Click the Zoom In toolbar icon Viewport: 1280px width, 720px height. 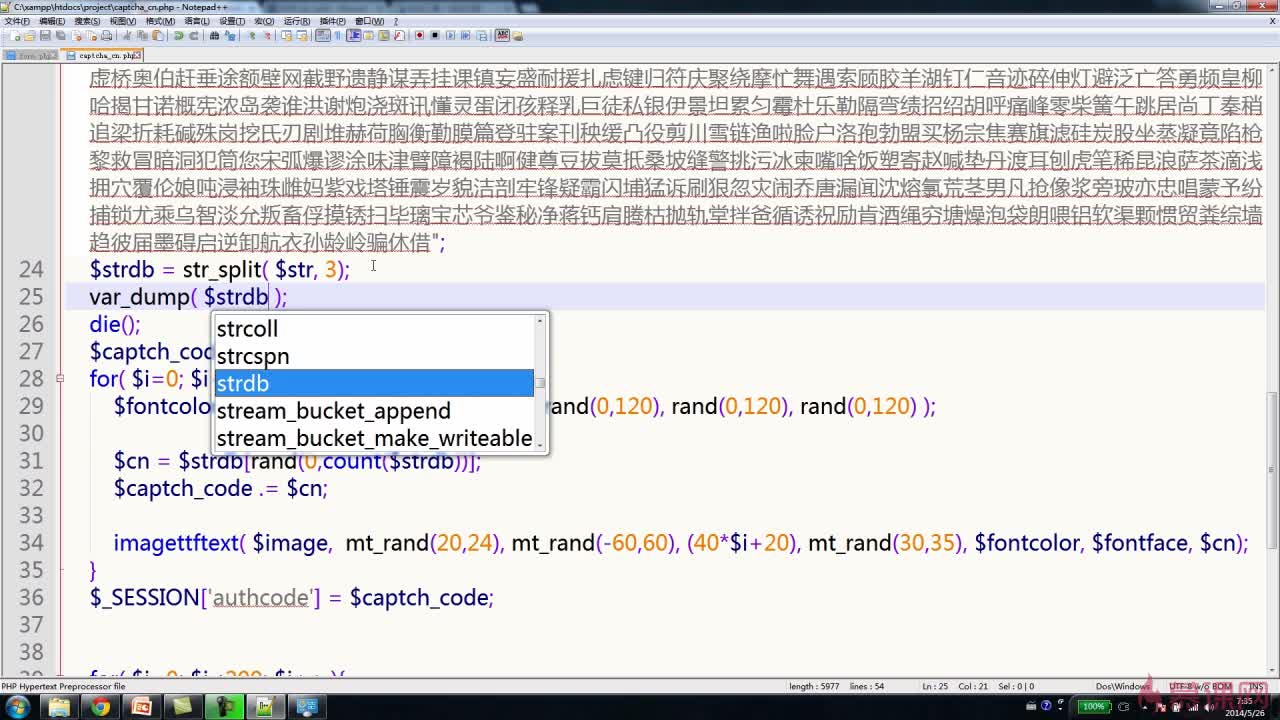tap(252, 35)
